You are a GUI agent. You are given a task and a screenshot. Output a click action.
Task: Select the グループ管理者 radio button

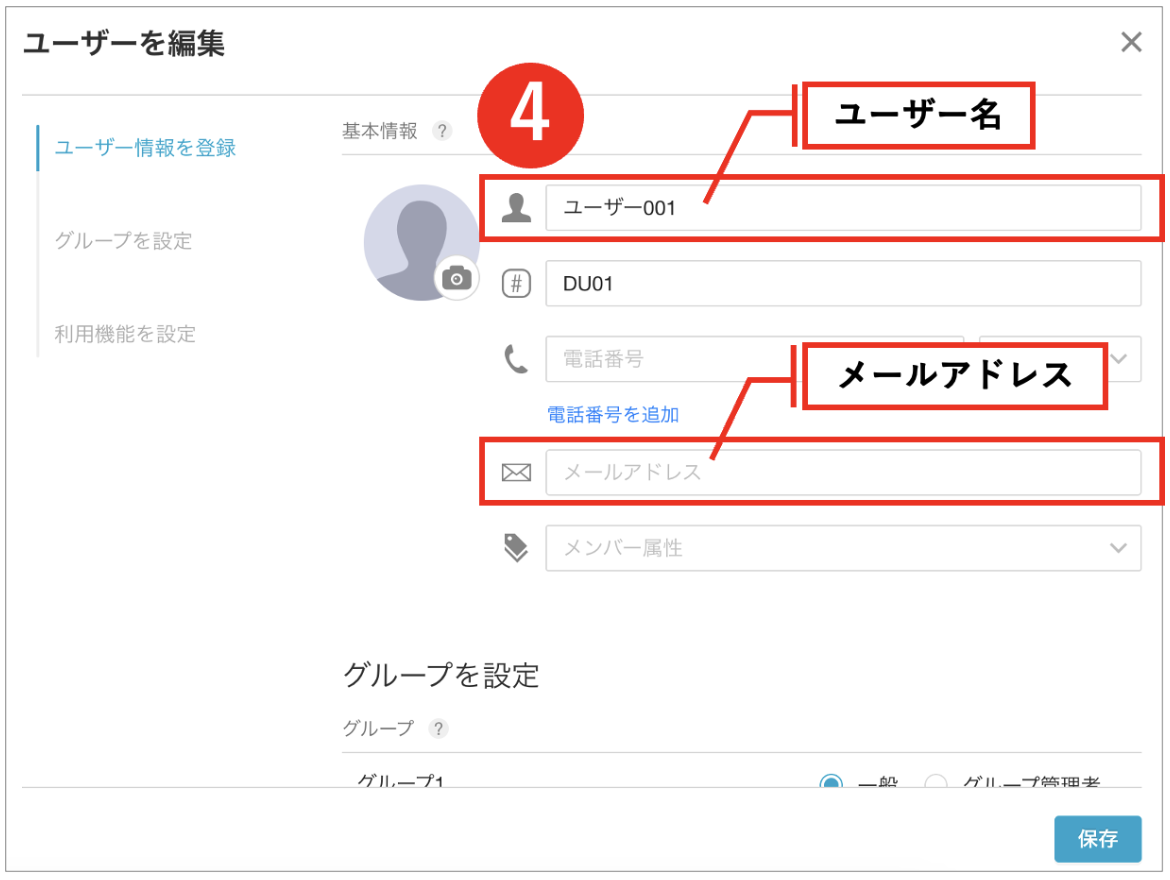pyautogui.click(x=935, y=781)
